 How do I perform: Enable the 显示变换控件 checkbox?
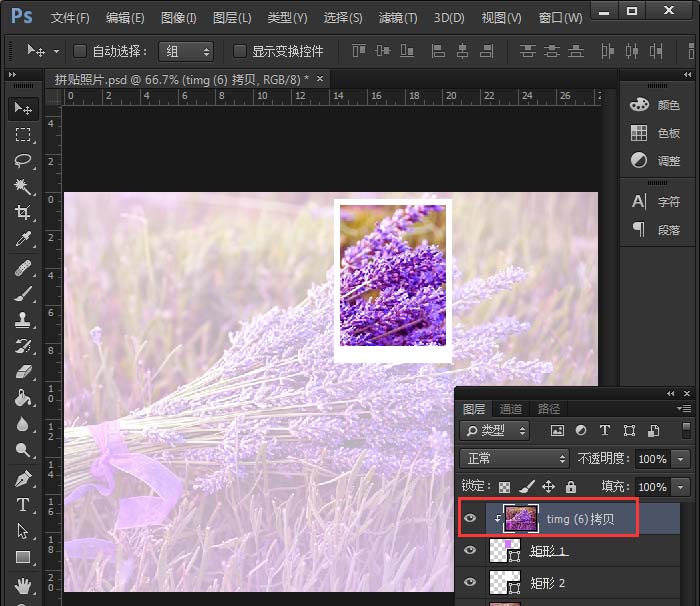239,51
